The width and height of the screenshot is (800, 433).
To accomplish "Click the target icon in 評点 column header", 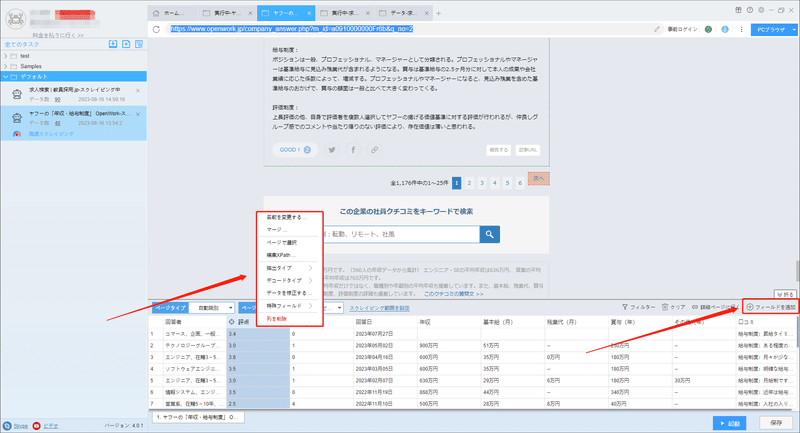I will coord(232,322).
